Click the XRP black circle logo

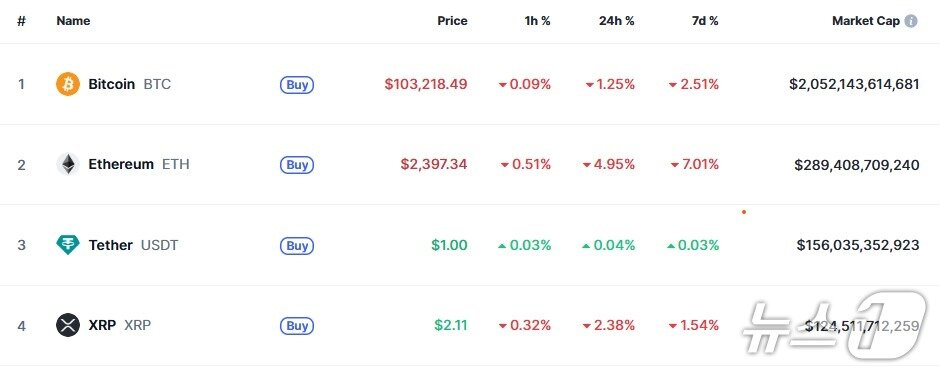tap(68, 325)
